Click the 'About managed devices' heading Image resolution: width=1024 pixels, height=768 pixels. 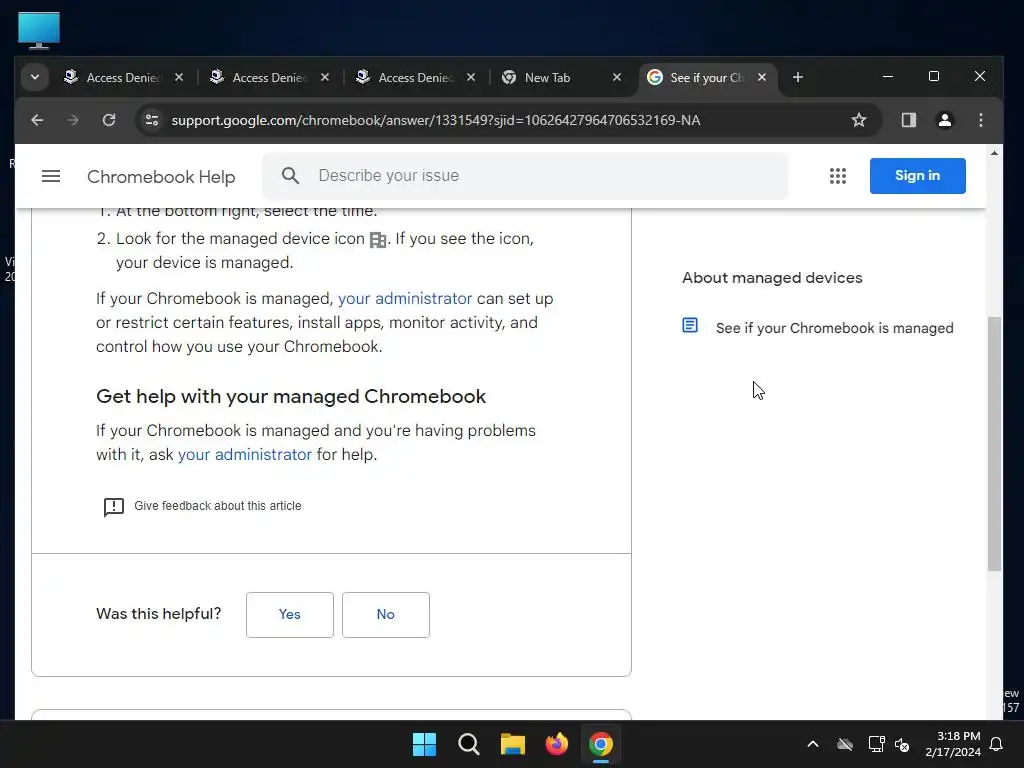pos(772,278)
